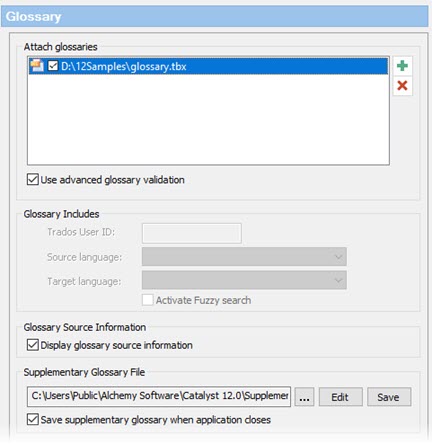Viewport: 432px width, 444px height.
Task: Click the Supplementary Glossary File group heading
Action: click(x=84, y=372)
